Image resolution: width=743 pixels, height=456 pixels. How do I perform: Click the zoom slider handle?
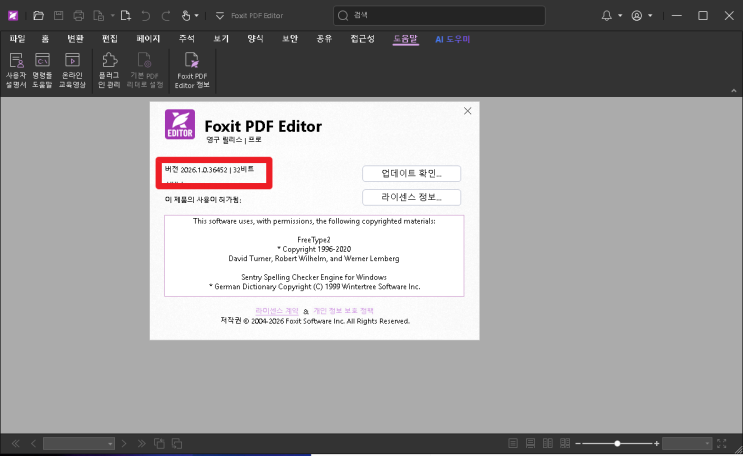coord(617,444)
